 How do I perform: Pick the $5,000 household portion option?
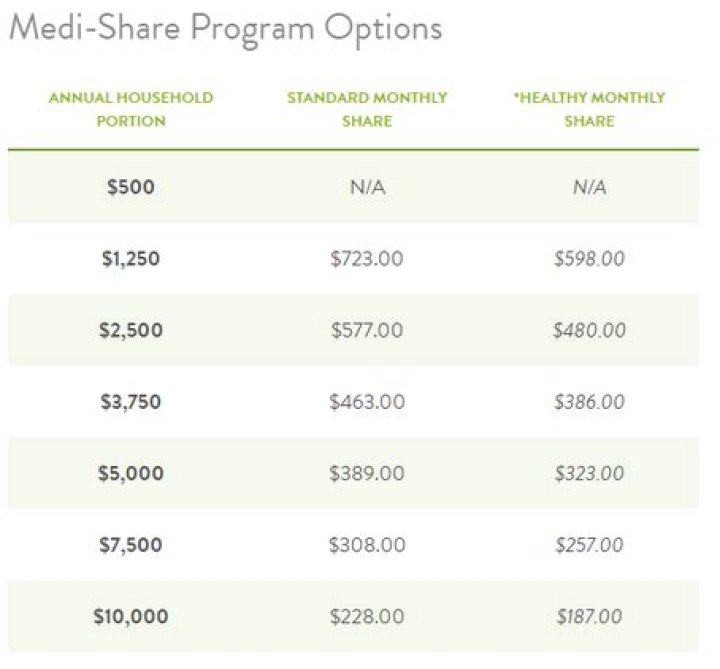pyautogui.click(x=131, y=473)
